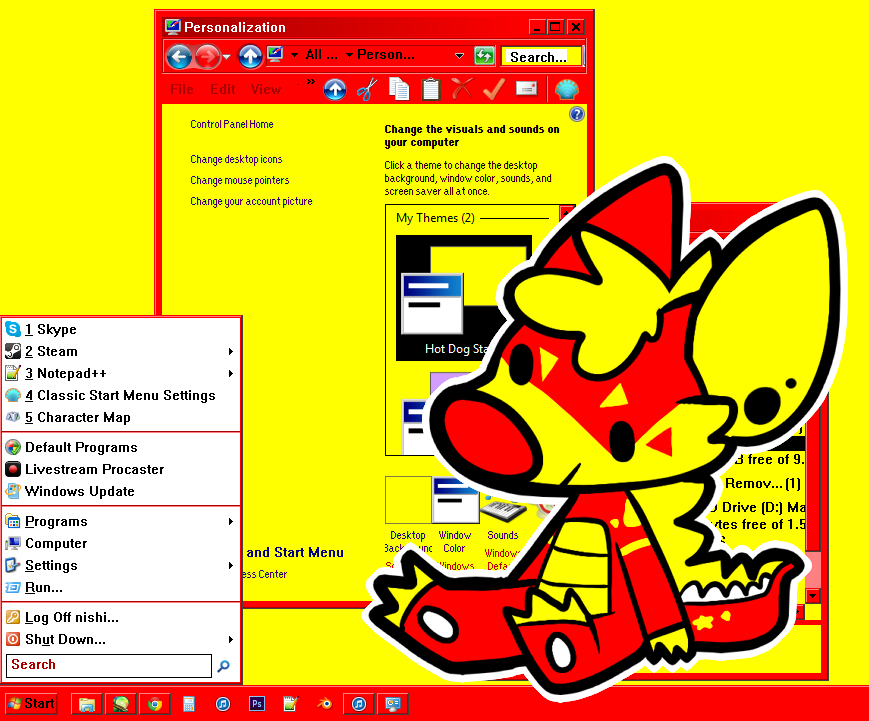Show hidden toolbar items with the chevron
The height and width of the screenshot is (721, 869).
coord(310,83)
